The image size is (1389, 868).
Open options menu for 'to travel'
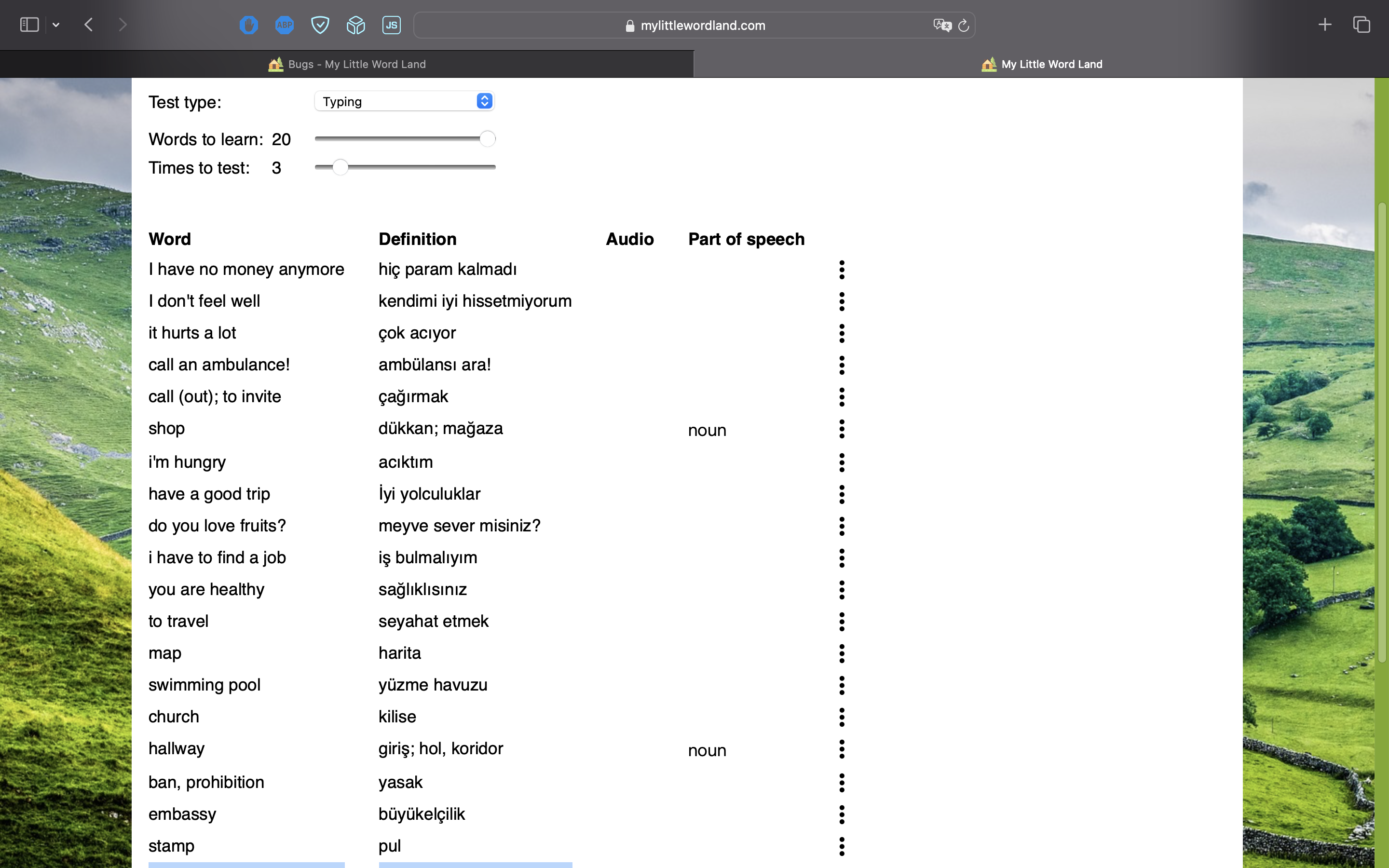tap(842, 622)
